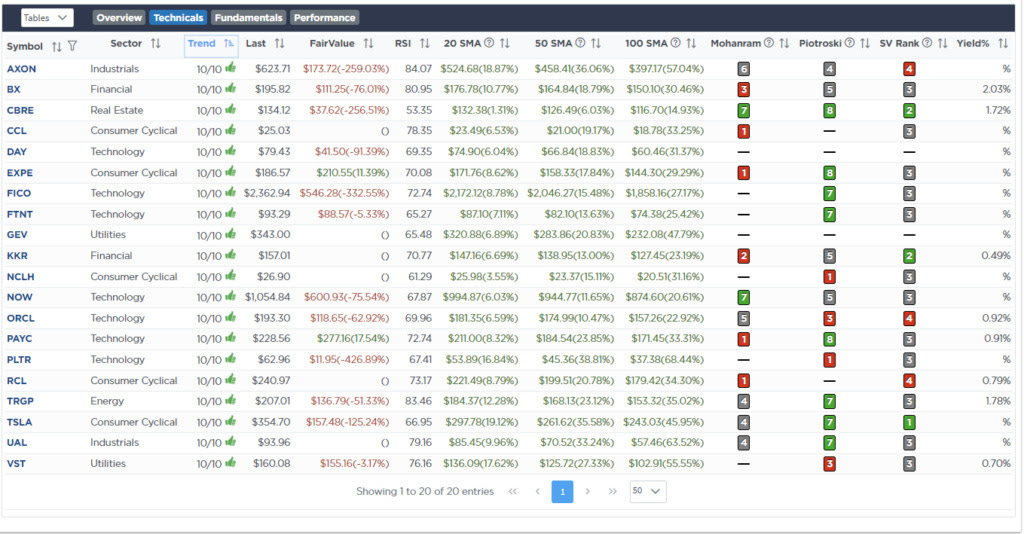Screen dimensions: 1024x534
Task: Click the 'Showing 1 to 20 of 20 entries' text
Action: pos(425,492)
